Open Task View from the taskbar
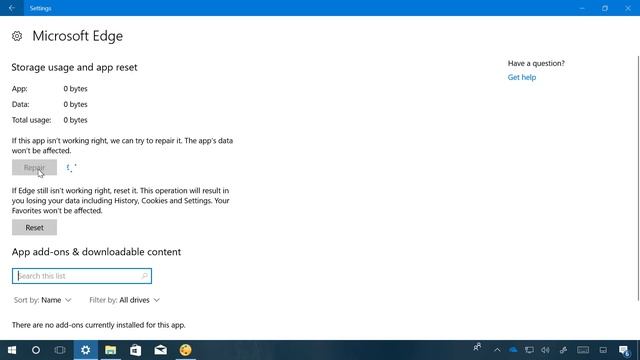 (x=60, y=350)
